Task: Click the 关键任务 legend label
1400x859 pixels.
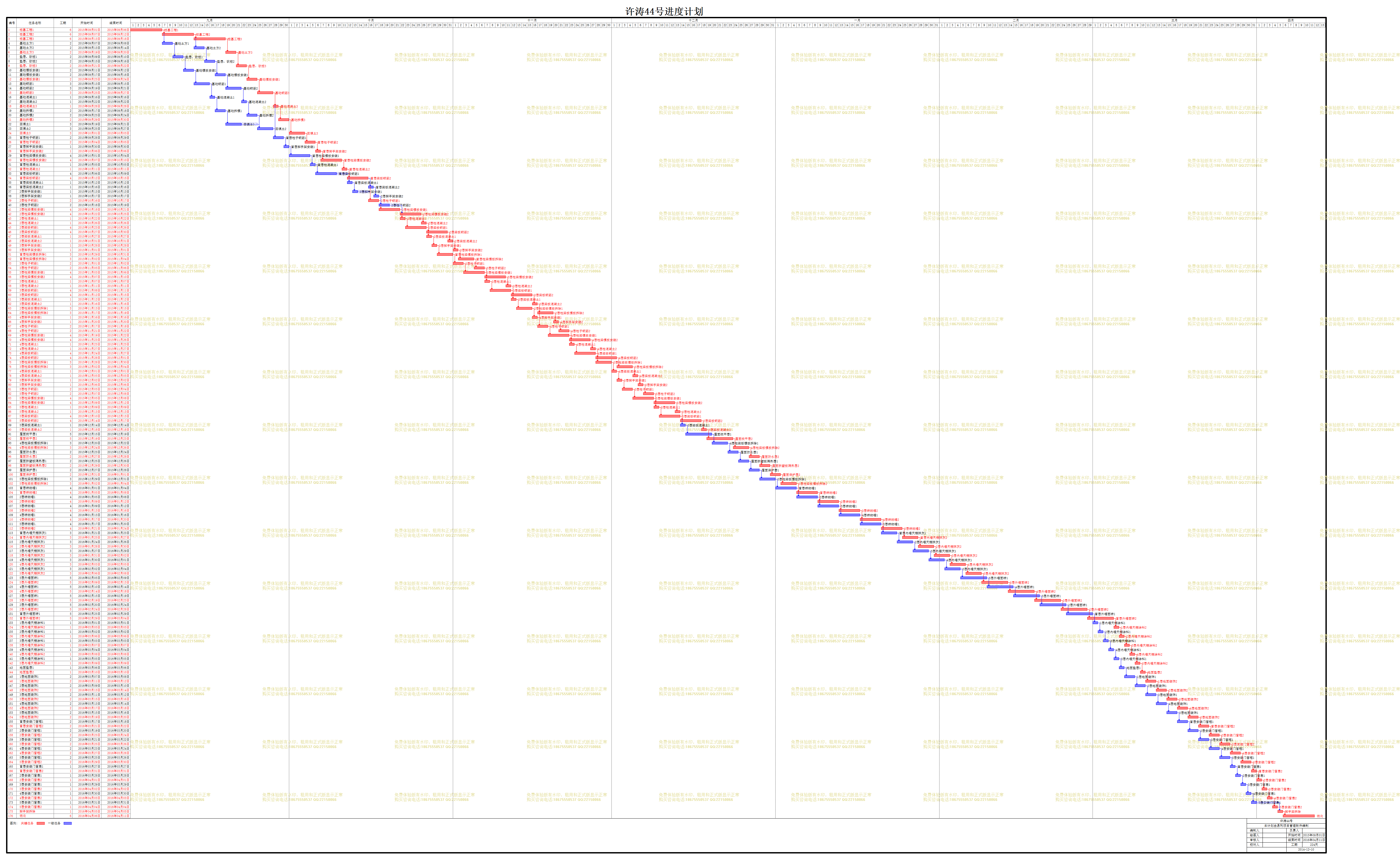Action: coord(27,823)
